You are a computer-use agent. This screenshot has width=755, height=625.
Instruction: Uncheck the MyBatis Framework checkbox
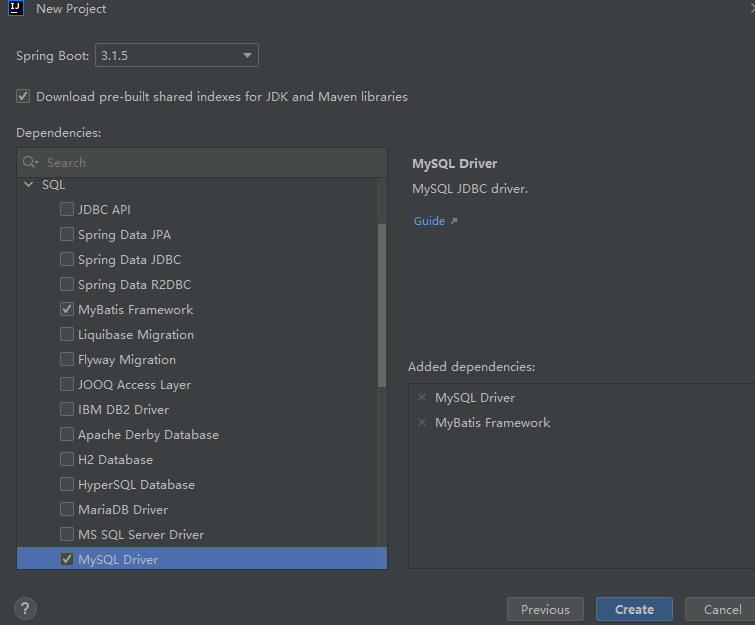click(66, 309)
